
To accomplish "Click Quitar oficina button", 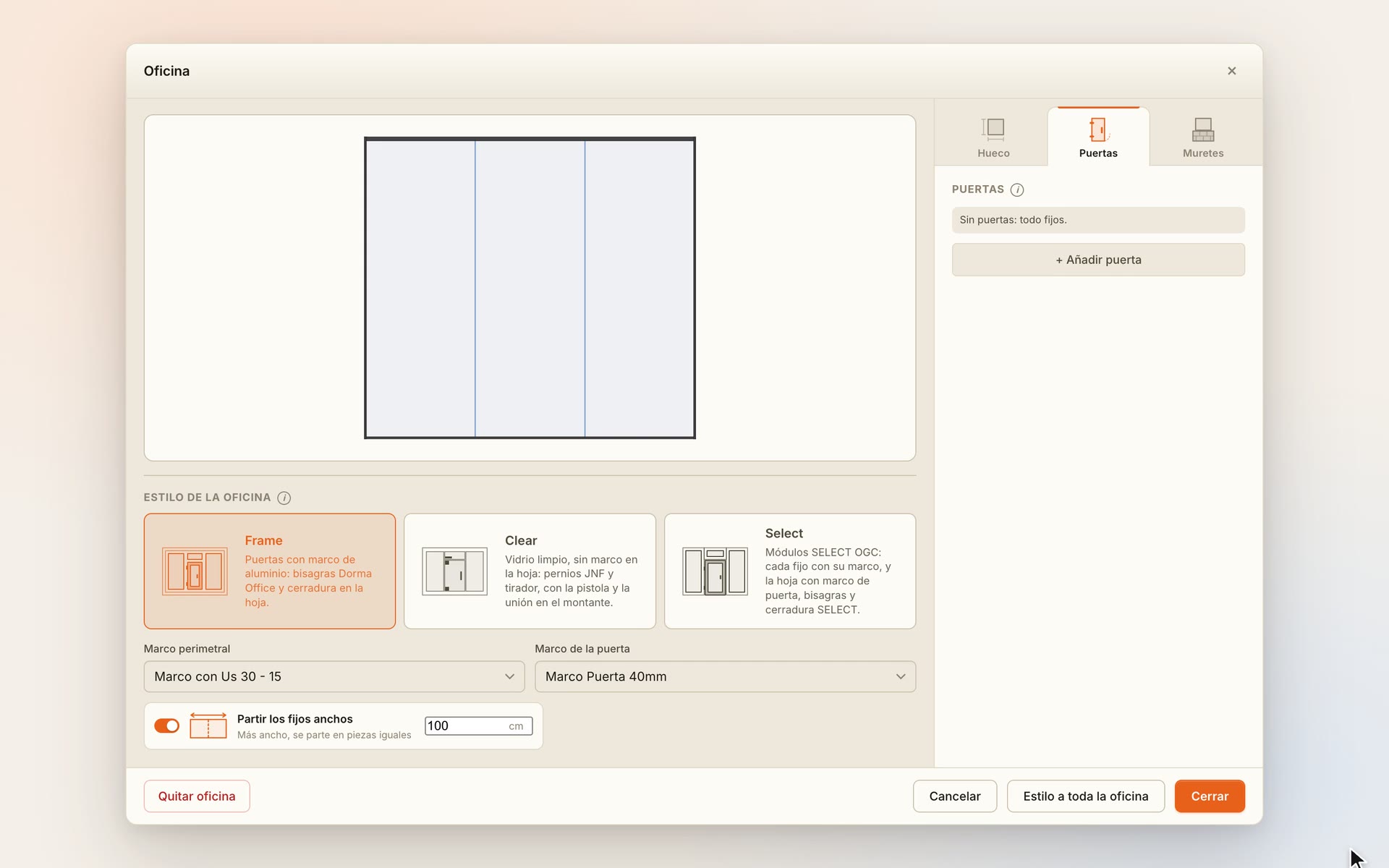I will pyautogui.click(x=197, y=796).
